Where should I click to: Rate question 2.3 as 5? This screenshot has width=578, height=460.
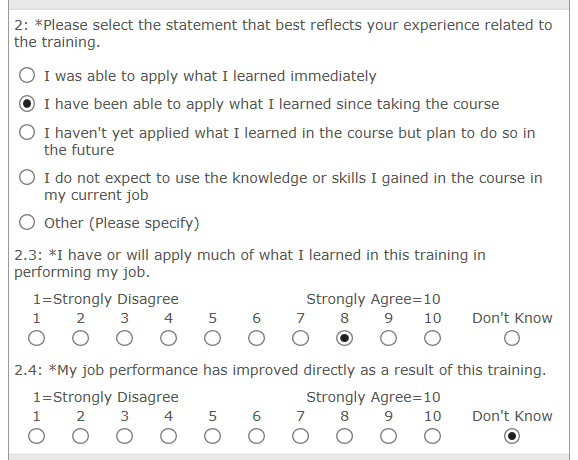(x=212, y=338)
